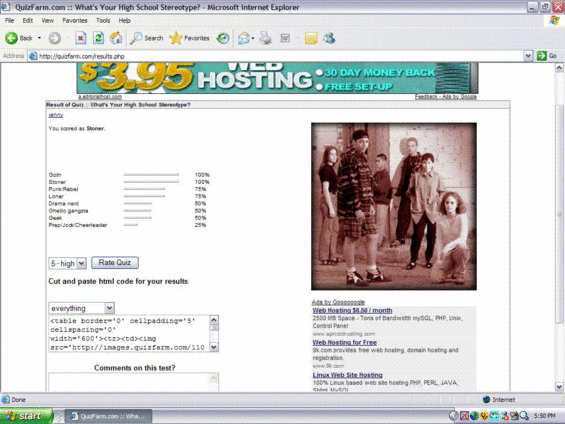Print the page with the printer icon
565x424 pixels.
click(266, 38)
